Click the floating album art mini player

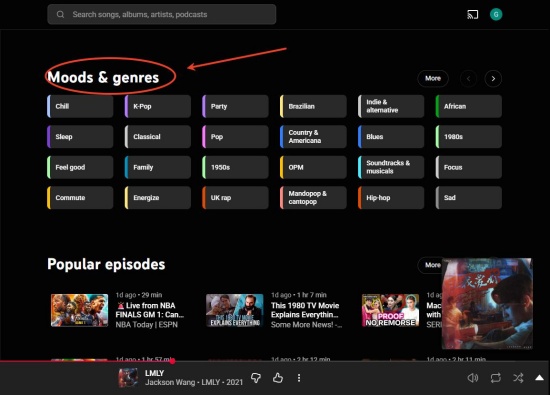(x=487, y=303)
